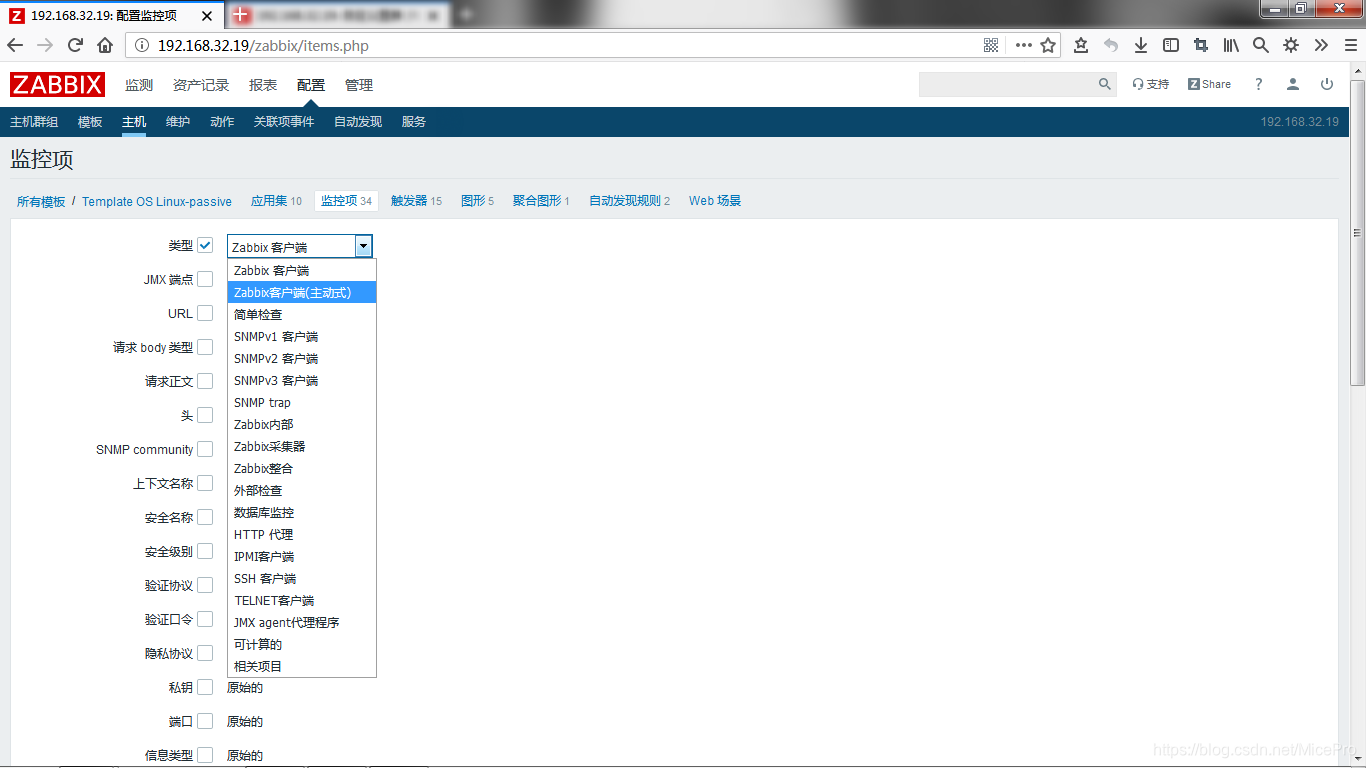Check the URL checkbox
1366x768 pixels.
pos(205,313)
